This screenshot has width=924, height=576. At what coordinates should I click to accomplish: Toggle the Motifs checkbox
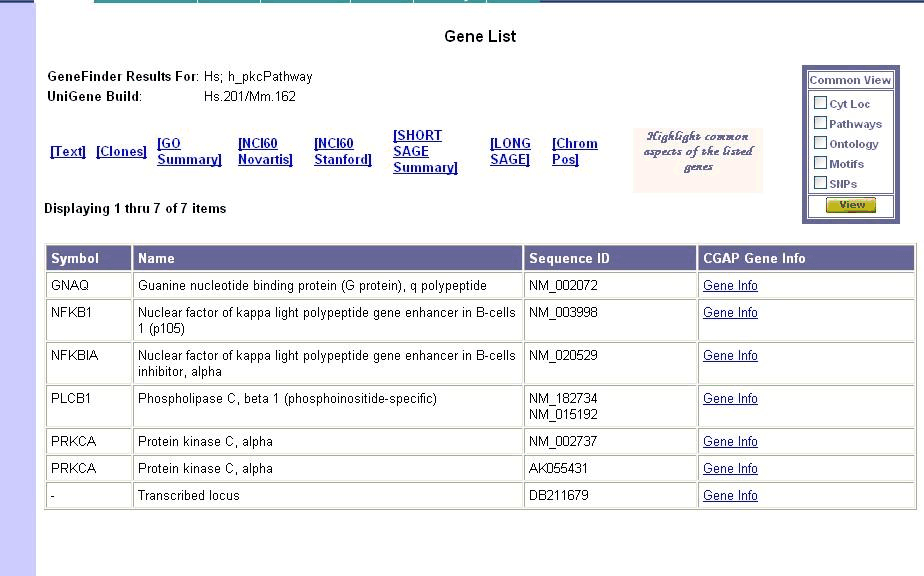(x=820, y=163)
